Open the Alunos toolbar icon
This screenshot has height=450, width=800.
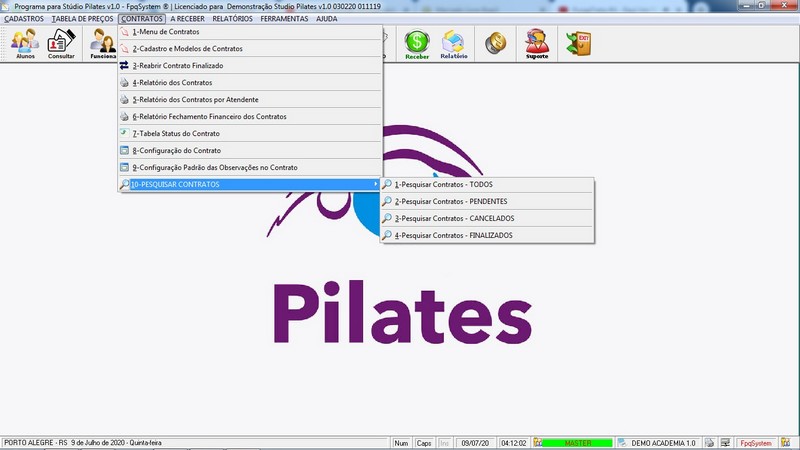(25, 44)
